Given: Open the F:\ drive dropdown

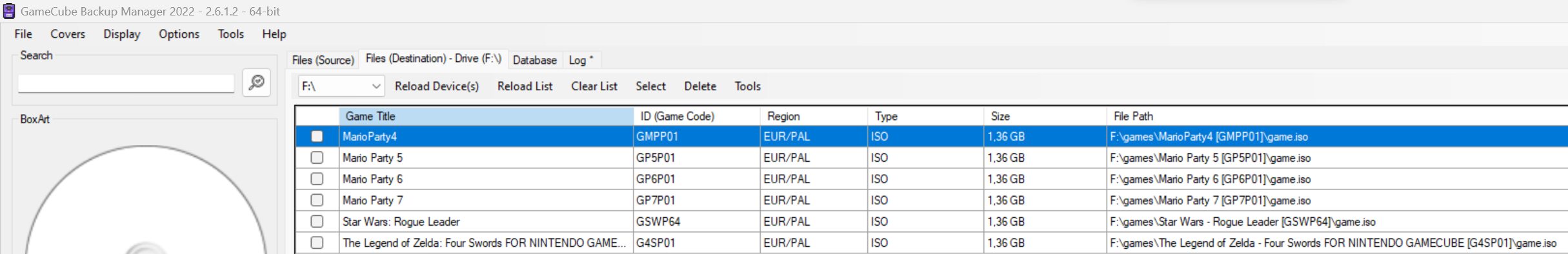Looking at the screenshot, I should 341,86.
